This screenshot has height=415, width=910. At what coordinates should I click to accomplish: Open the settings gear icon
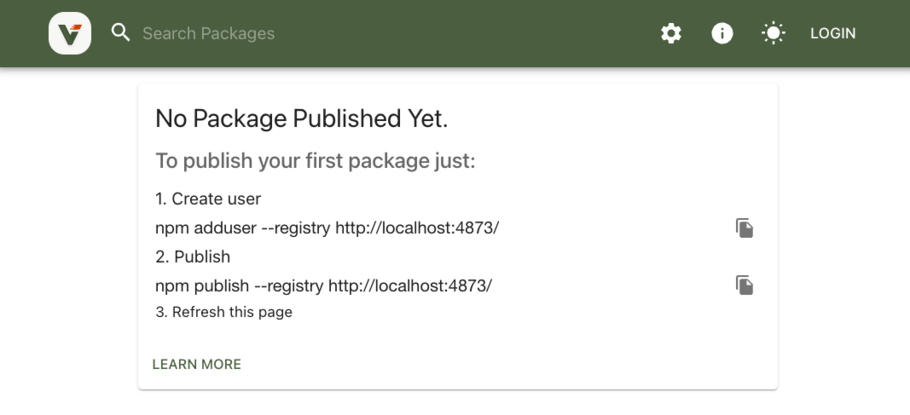tap(671, 33)
